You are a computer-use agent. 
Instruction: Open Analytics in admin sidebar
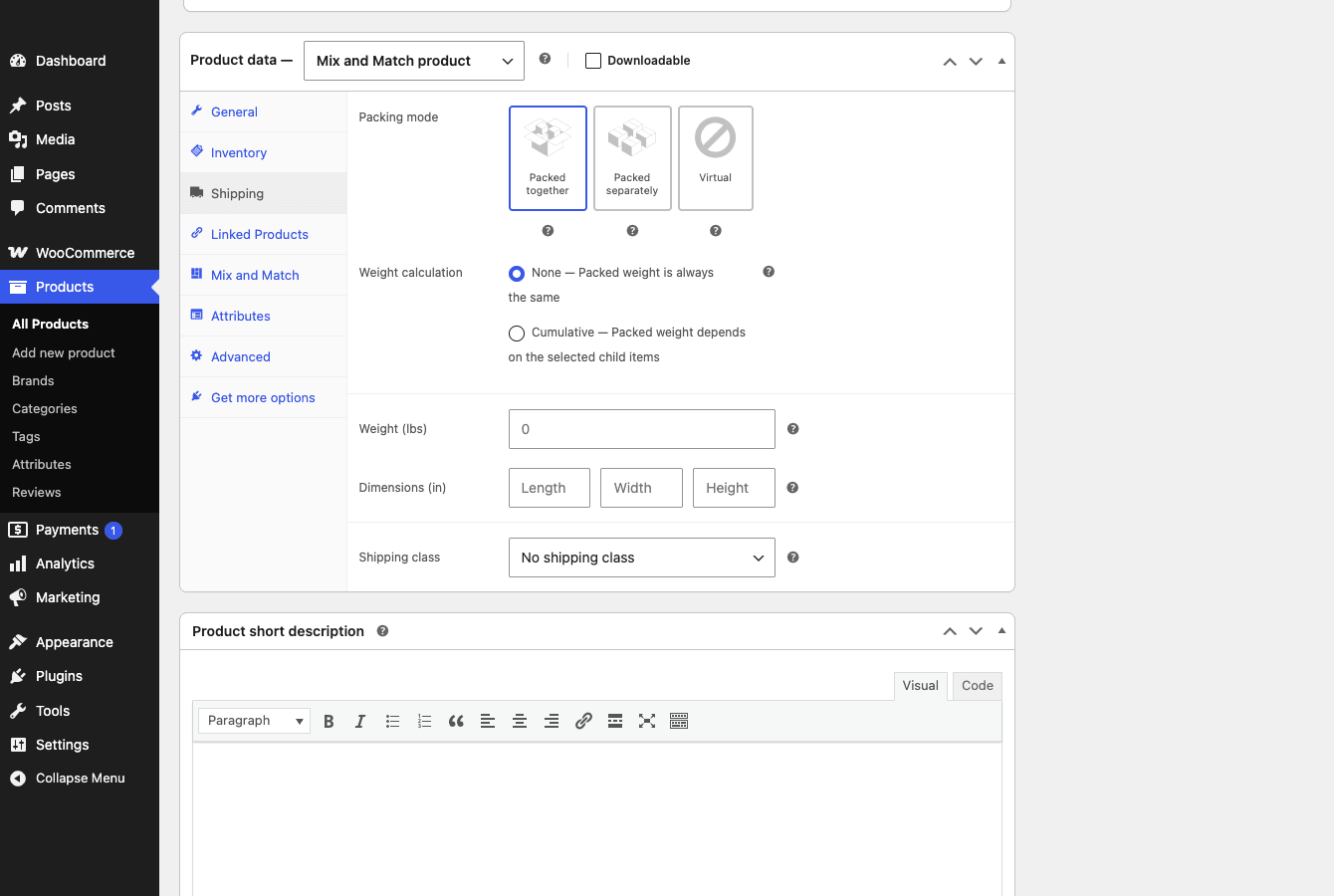[80, 563]
